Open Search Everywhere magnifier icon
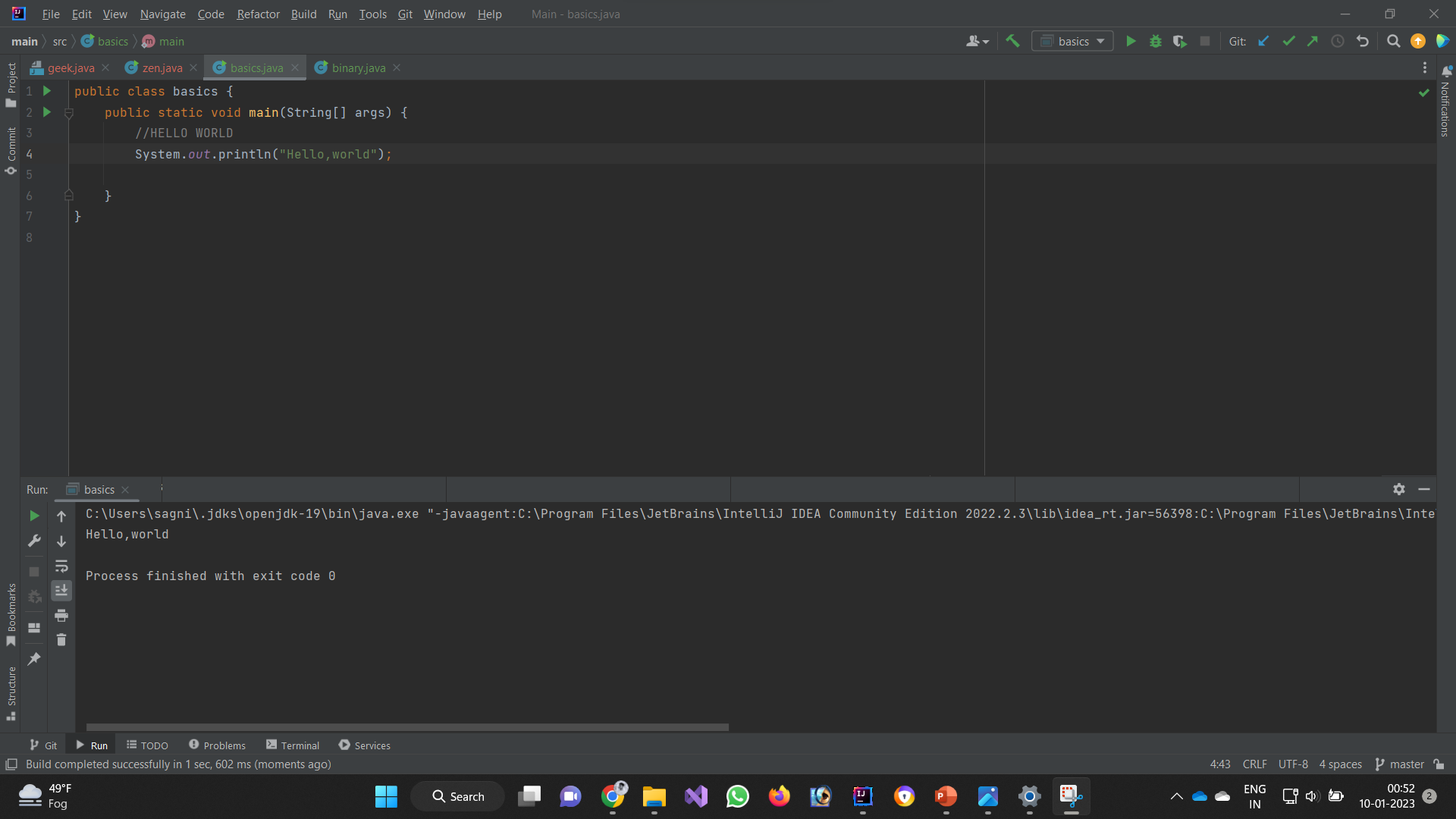Image resolution: width=1456 pixels, height=819 pixels. click(1393, 41)
